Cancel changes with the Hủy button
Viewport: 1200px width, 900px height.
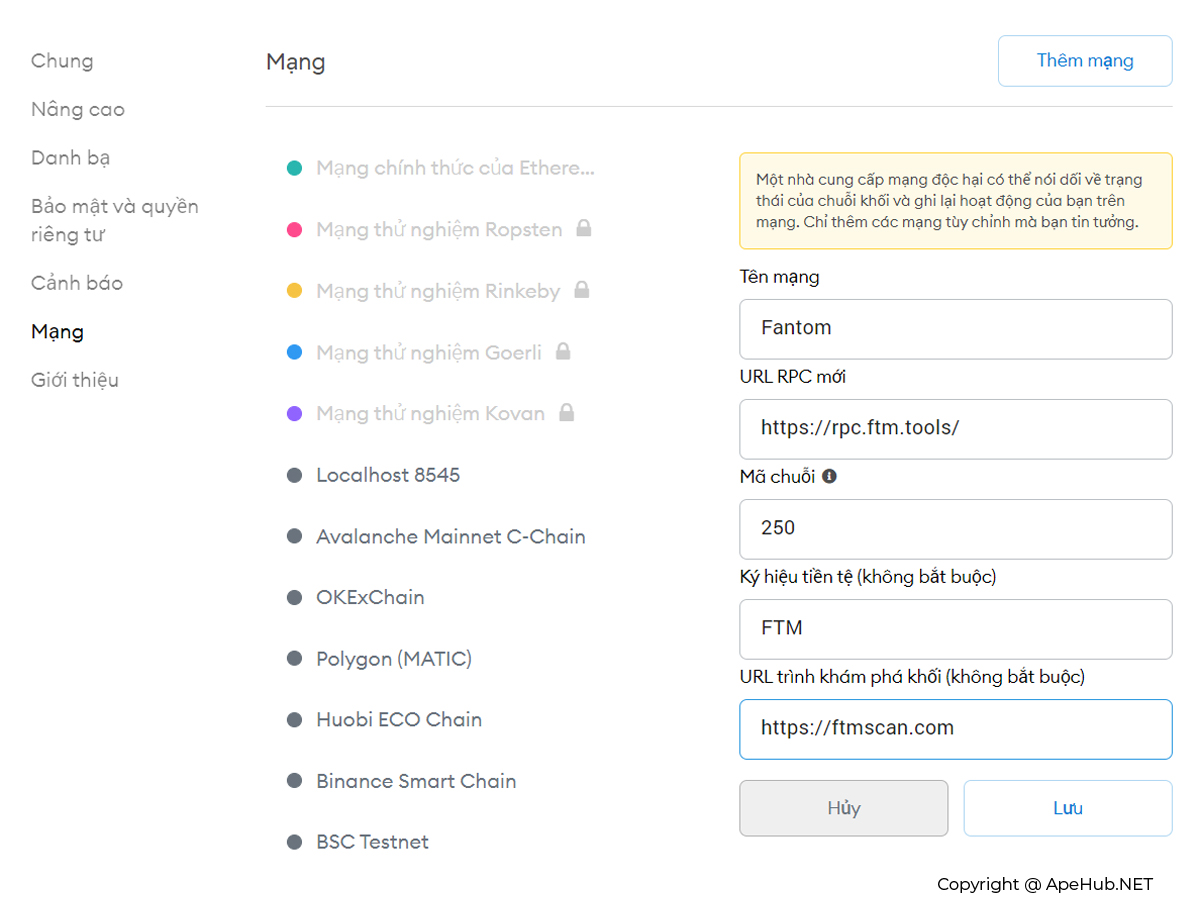[x=843, y=808]
